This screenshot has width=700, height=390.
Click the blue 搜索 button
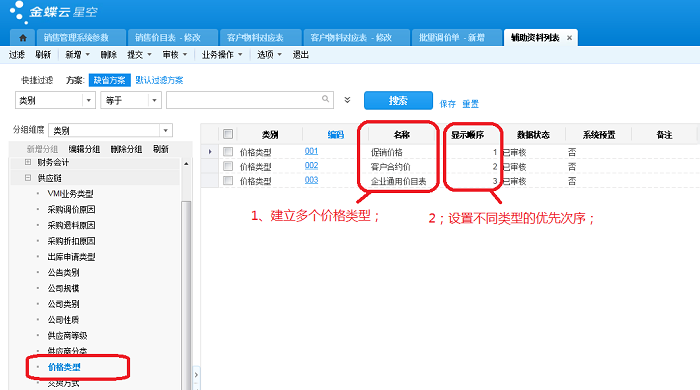click(x=398, y=100)
